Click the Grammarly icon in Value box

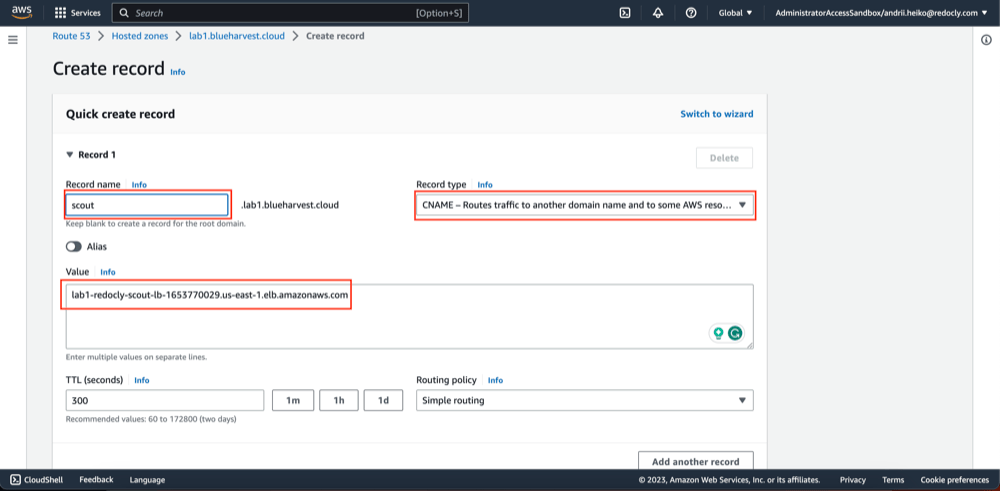click(735, 333)
